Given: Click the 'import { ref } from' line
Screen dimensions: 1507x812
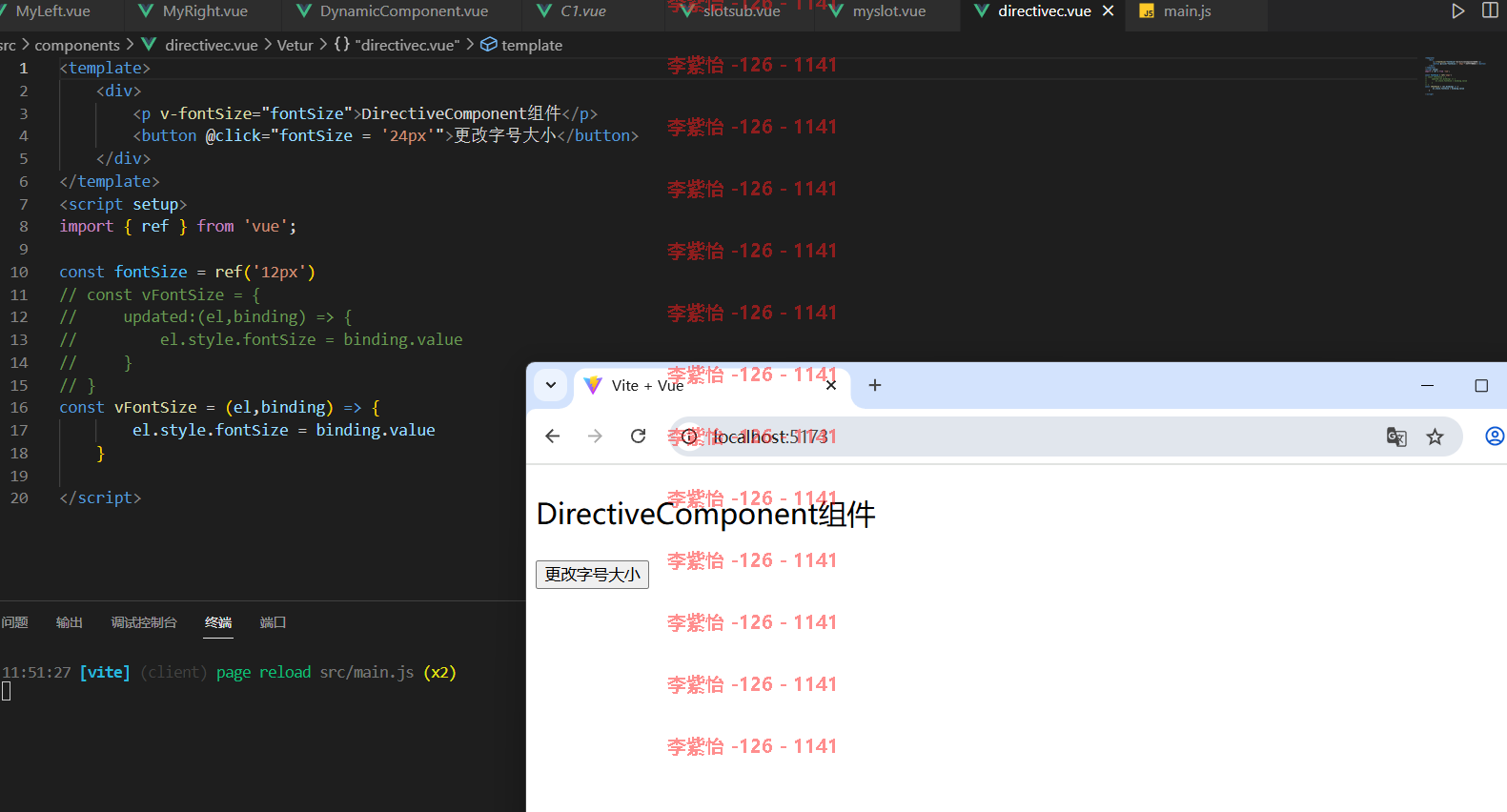Looking at the screenshot, I should point(178,226).
